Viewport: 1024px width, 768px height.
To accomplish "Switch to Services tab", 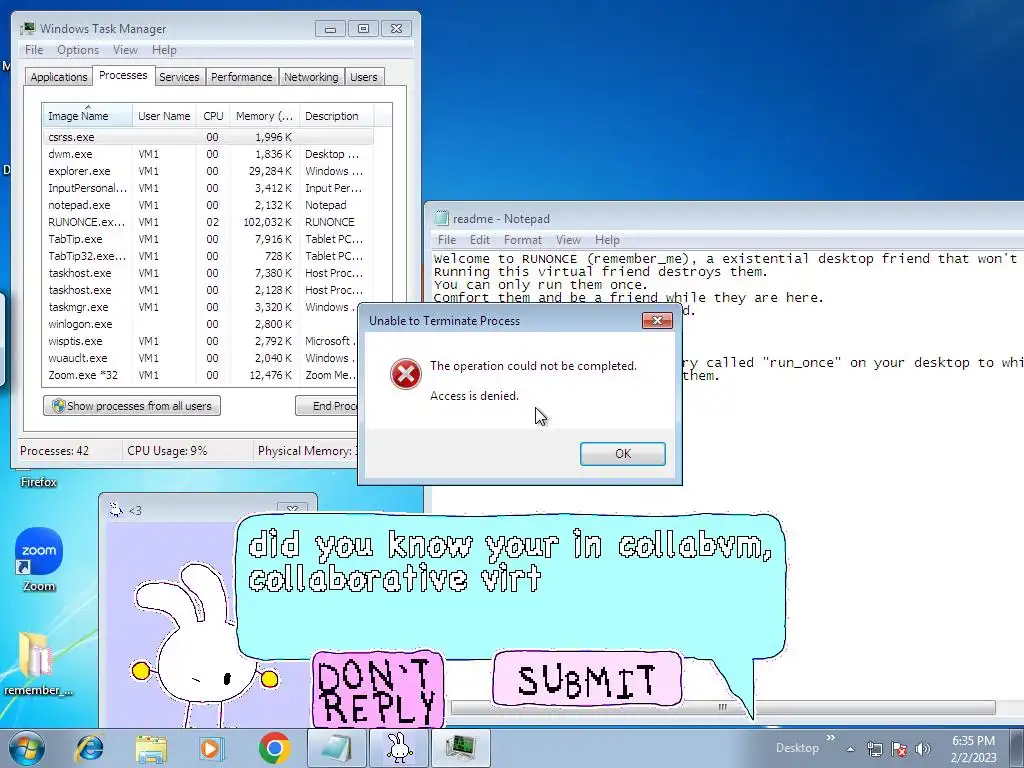I will (x=179, y=77).
